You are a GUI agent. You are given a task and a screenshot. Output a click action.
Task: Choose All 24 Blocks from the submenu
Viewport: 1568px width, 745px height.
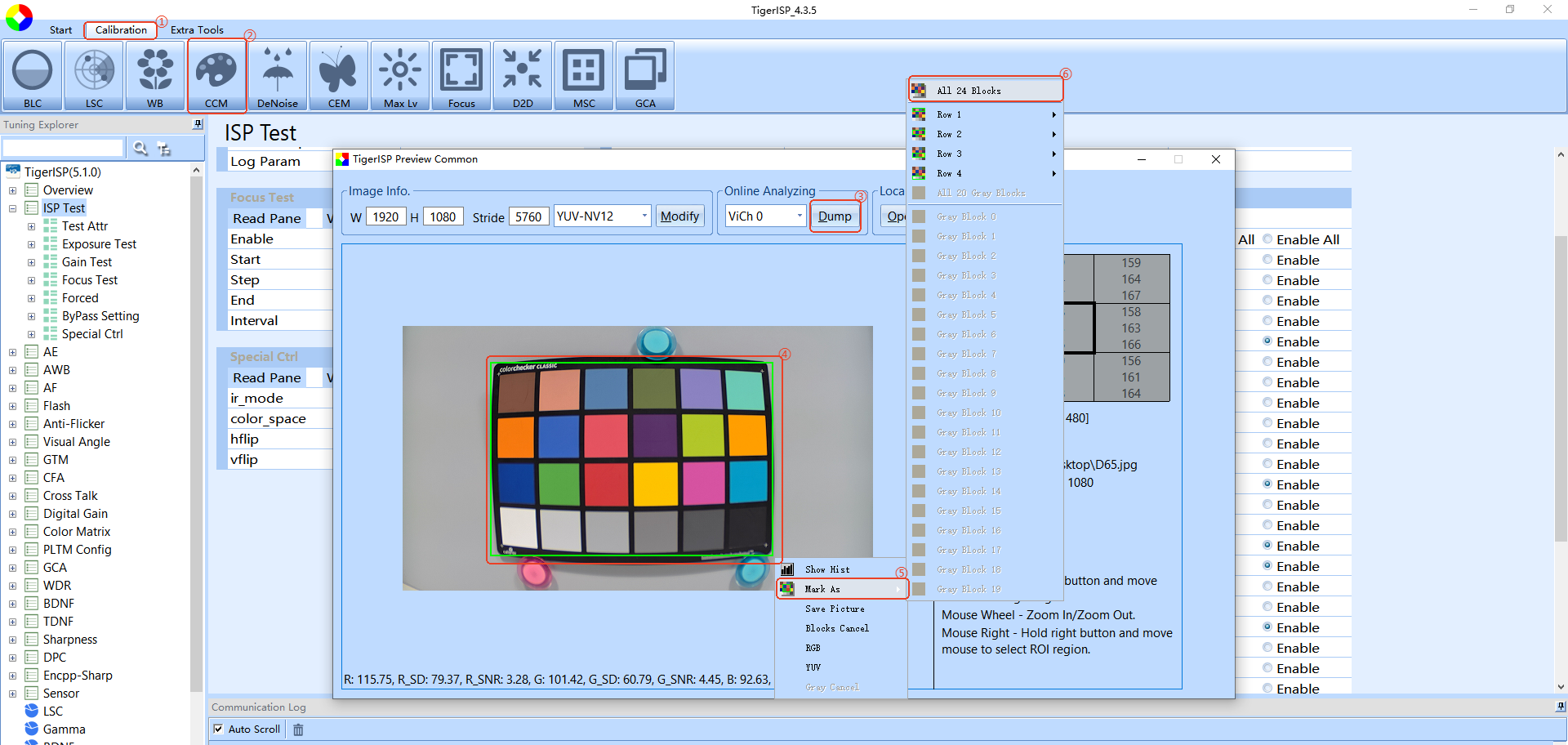(x=987, y=91)
